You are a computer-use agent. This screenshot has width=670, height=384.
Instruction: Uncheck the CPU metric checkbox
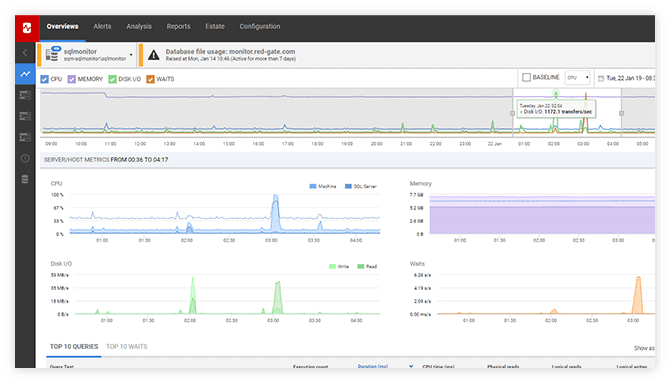coord(44,79)
